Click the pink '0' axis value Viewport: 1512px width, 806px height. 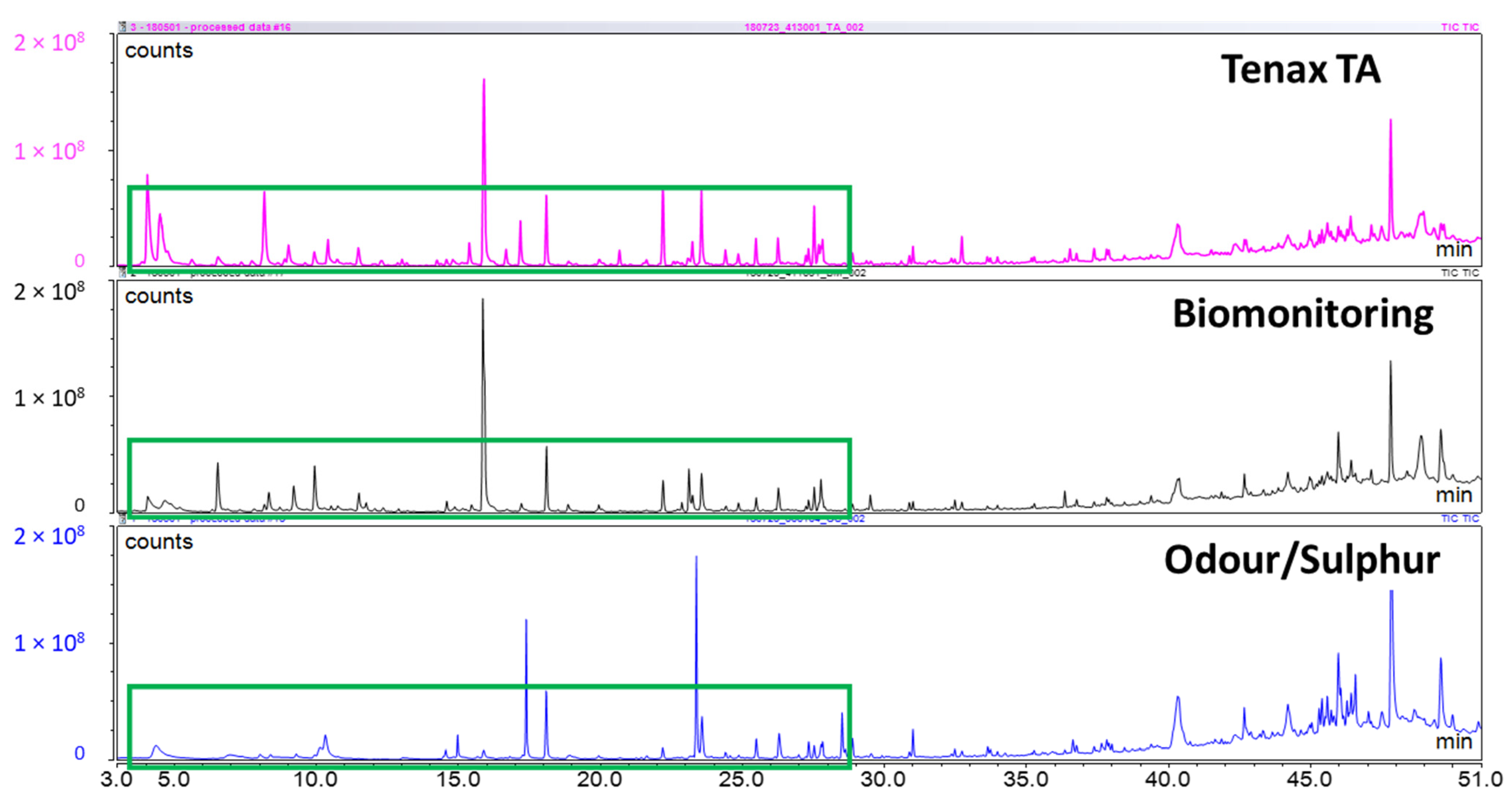coord(80,260)
